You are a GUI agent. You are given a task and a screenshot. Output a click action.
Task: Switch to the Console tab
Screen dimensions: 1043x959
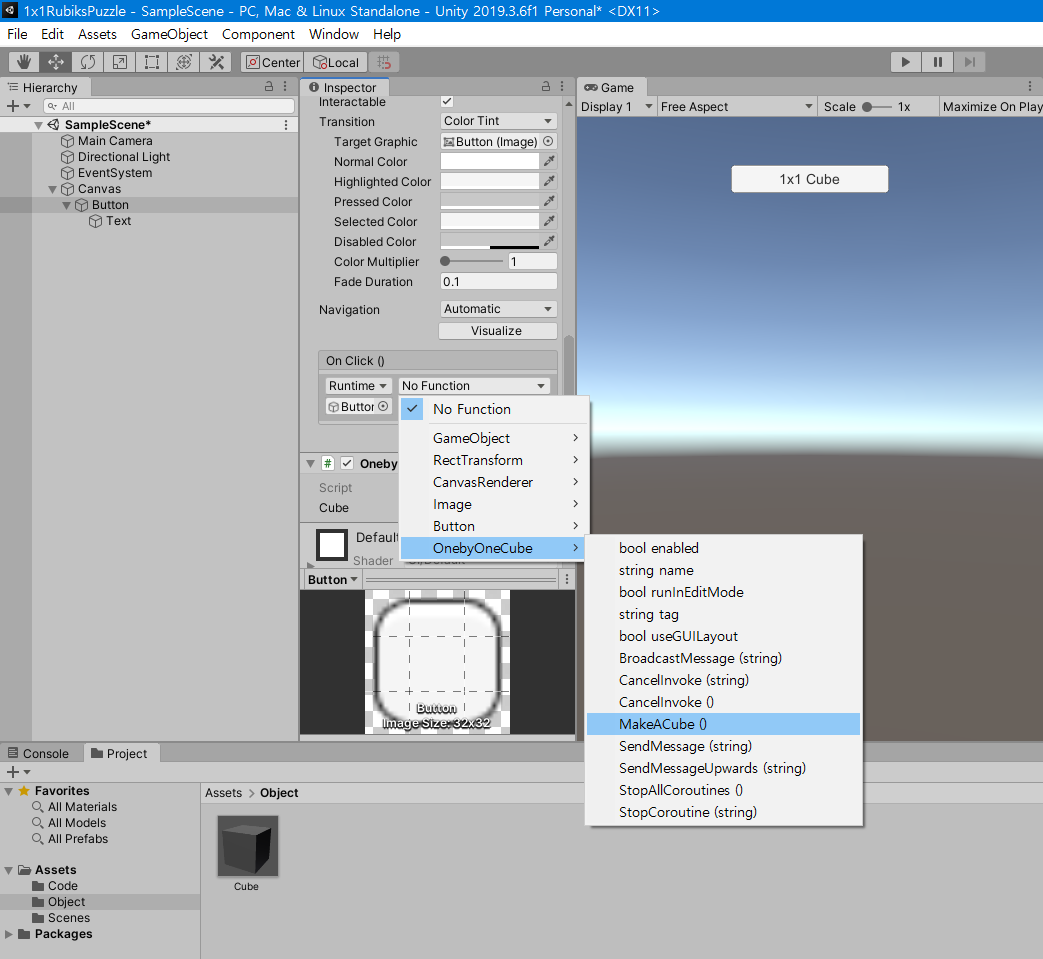tap(39, 754)
